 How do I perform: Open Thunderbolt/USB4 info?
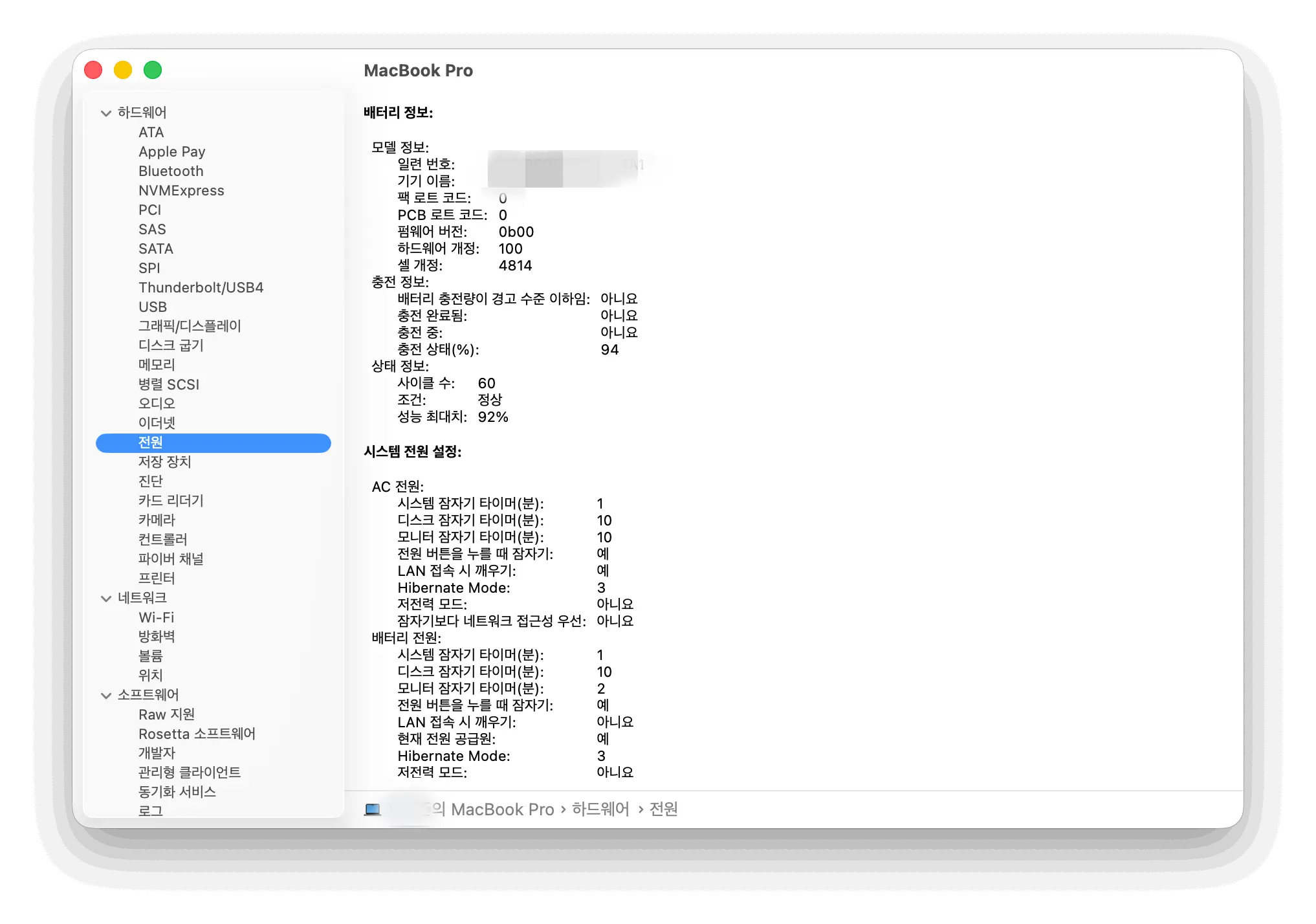[201, 287]
